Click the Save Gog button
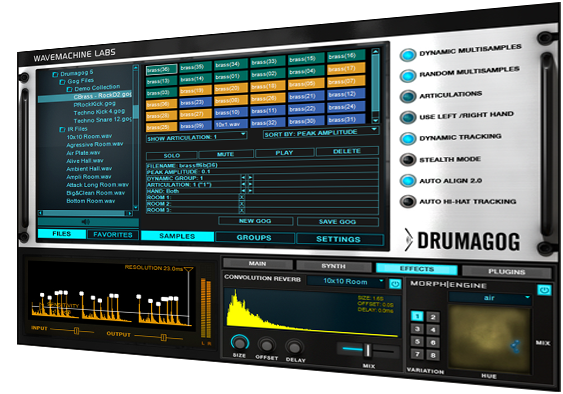Viewport: 563px width, 394px height. [338, 222]
